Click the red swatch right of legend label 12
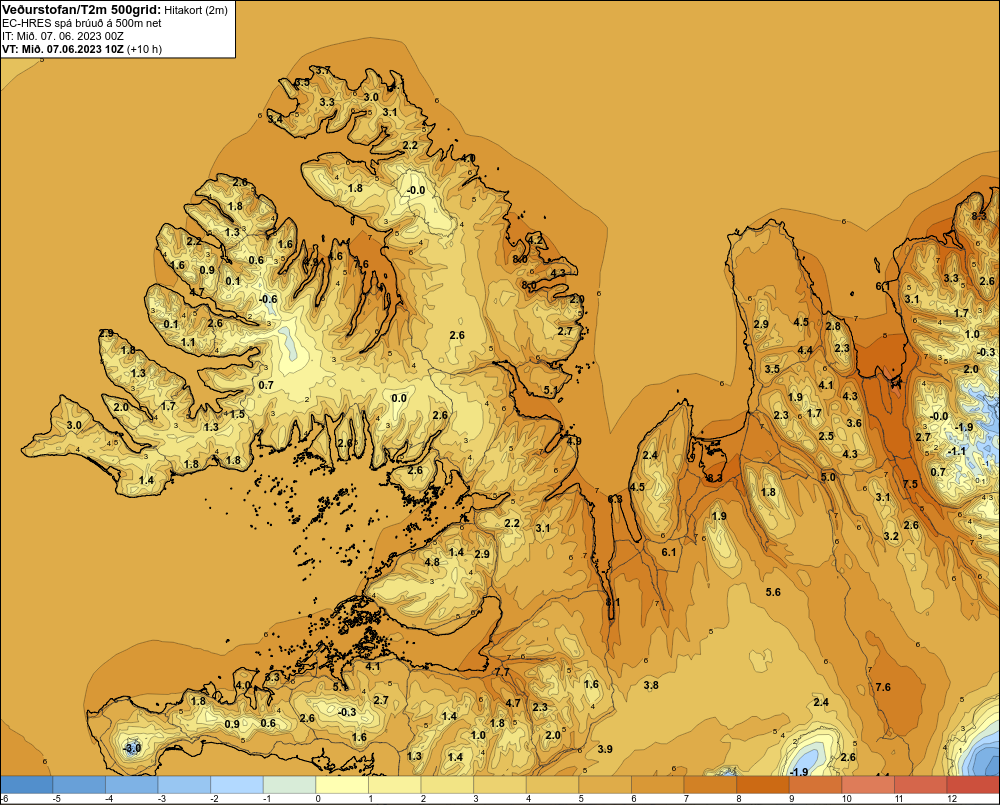 point(973,784)
